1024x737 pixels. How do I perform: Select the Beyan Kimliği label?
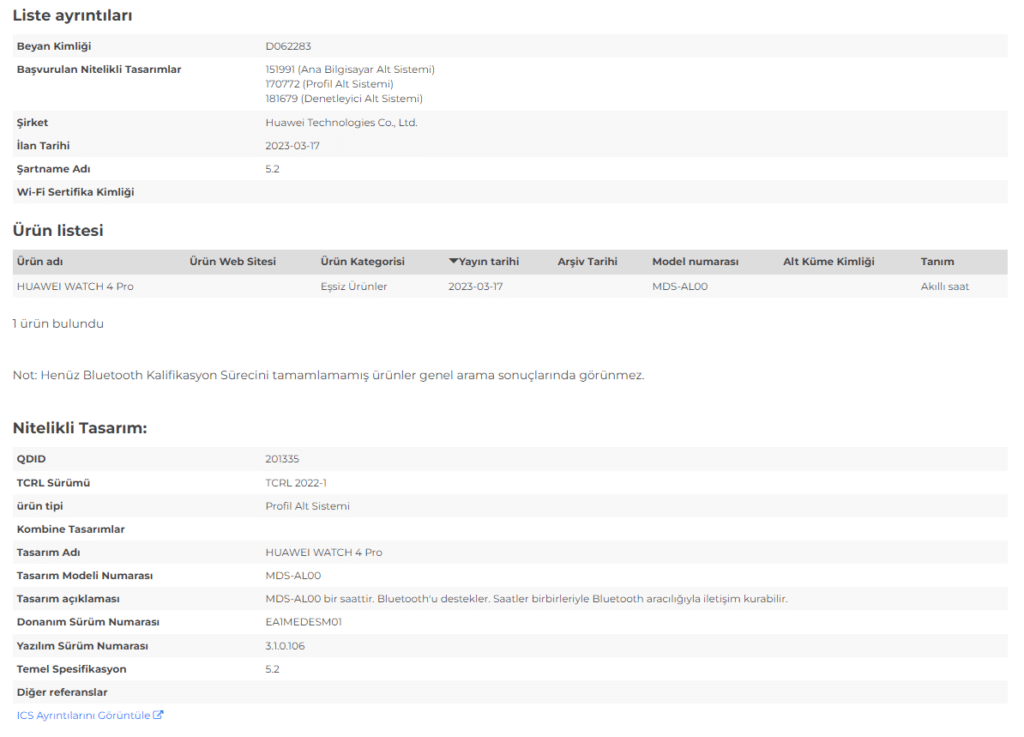54,46
